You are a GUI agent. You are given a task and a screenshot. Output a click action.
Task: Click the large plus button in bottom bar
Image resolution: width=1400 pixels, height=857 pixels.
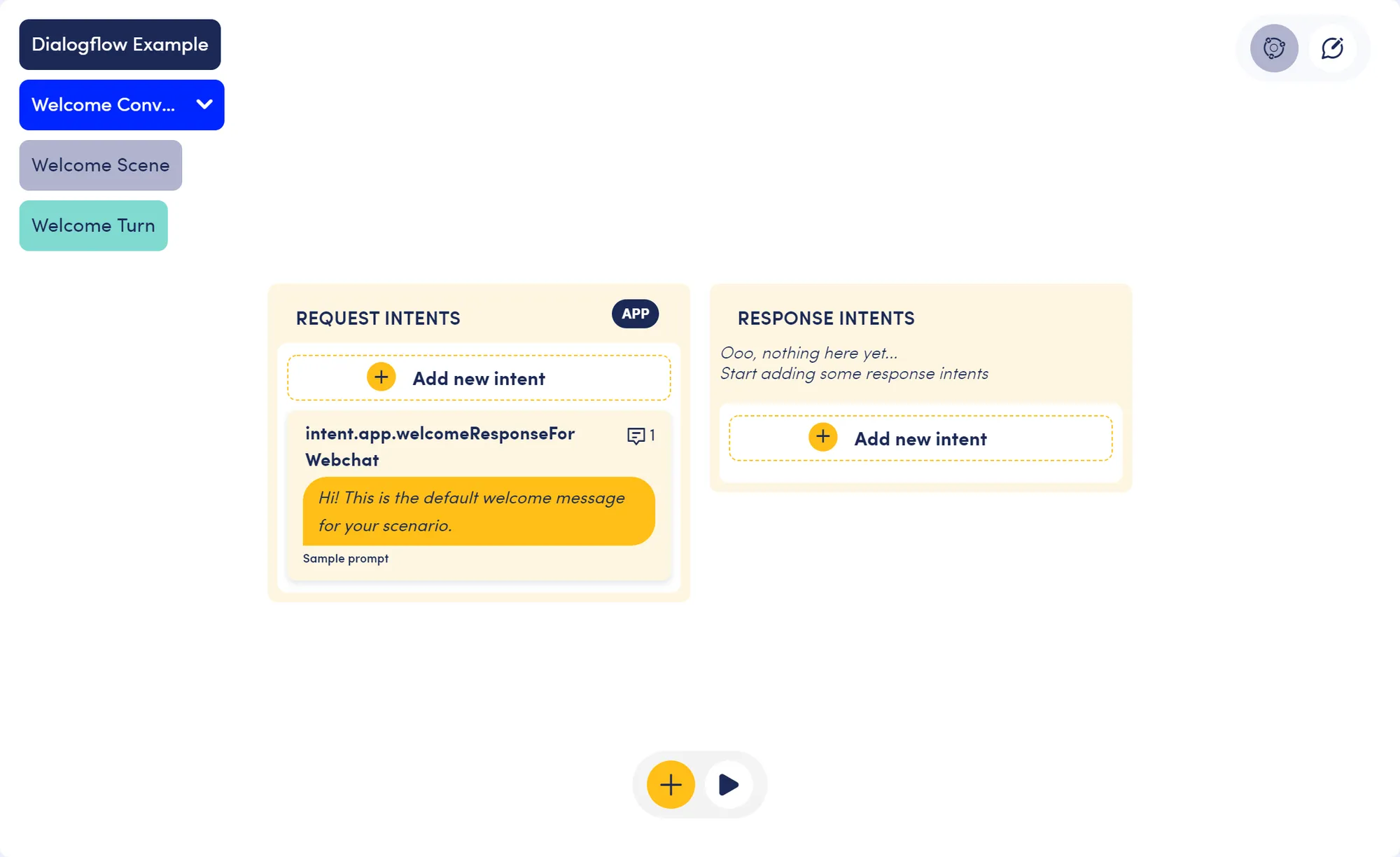pyautogui.click(x=671, y=784)
